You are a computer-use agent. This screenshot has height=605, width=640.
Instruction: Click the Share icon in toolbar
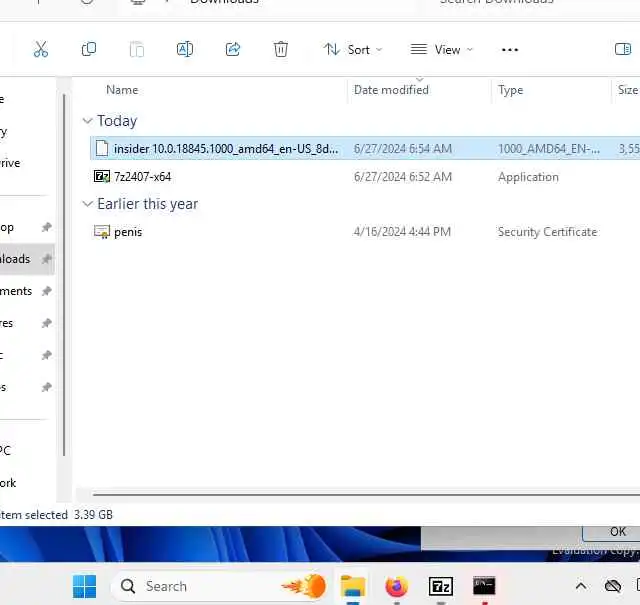[x=233, y=49]
